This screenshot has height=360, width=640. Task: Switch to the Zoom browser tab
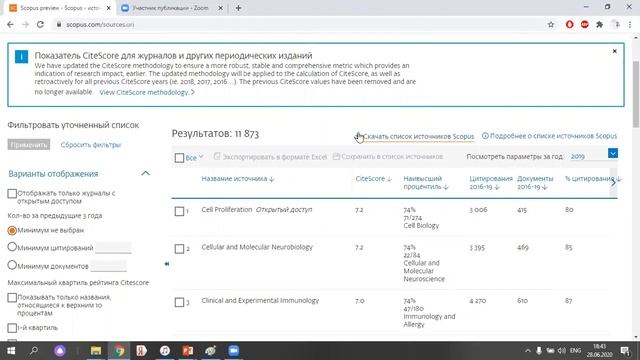[x=171, y=8]
